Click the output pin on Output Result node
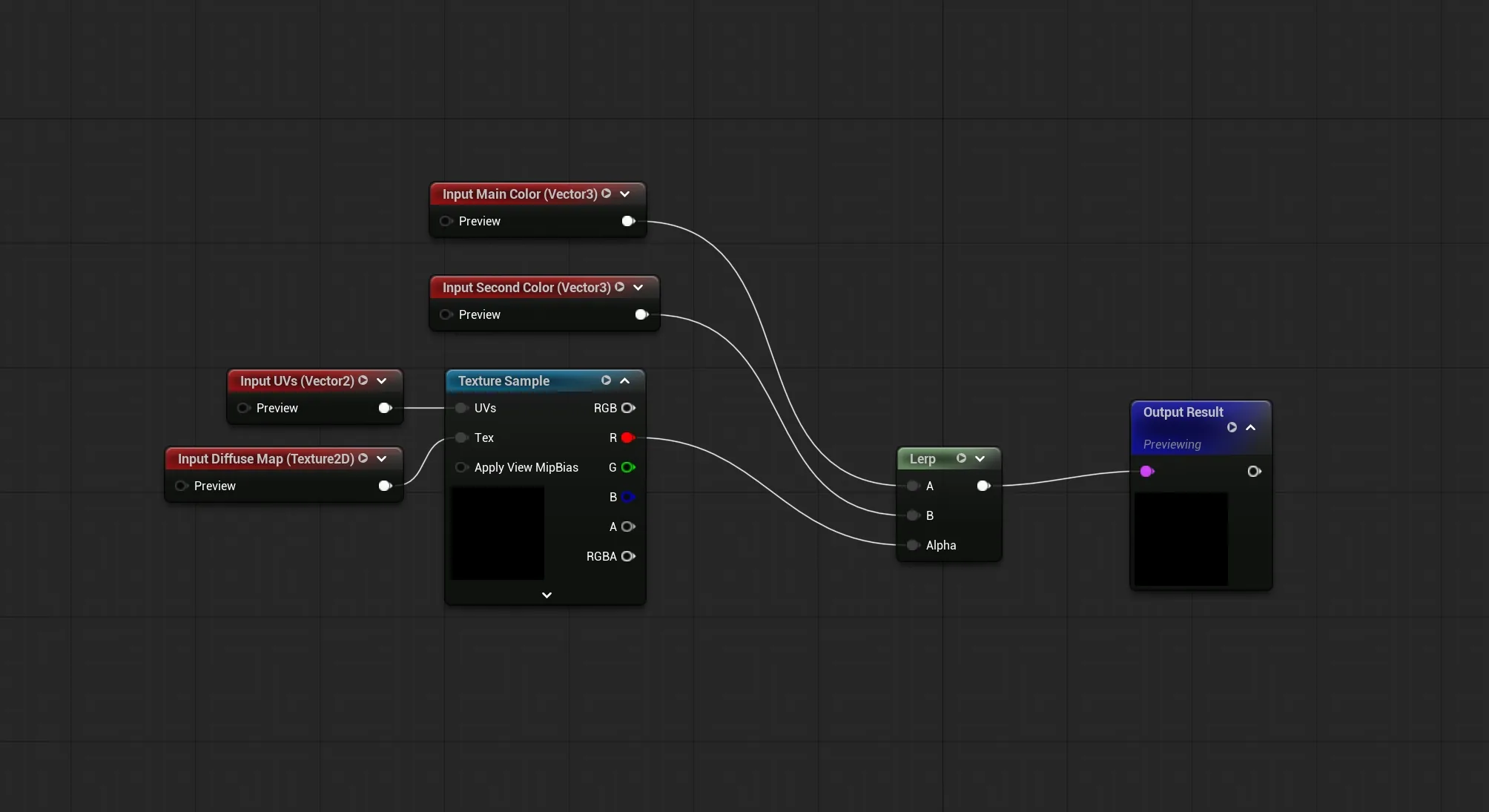The height and width of the screenshot is (812, 1489). pyautogui.click(x=1254, y=471)
